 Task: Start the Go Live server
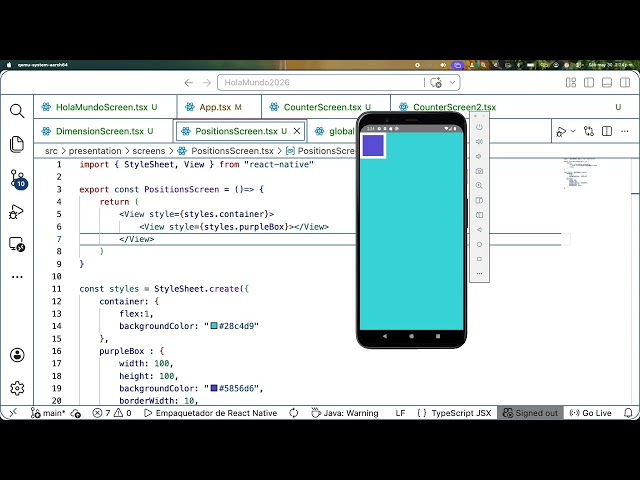590,413
